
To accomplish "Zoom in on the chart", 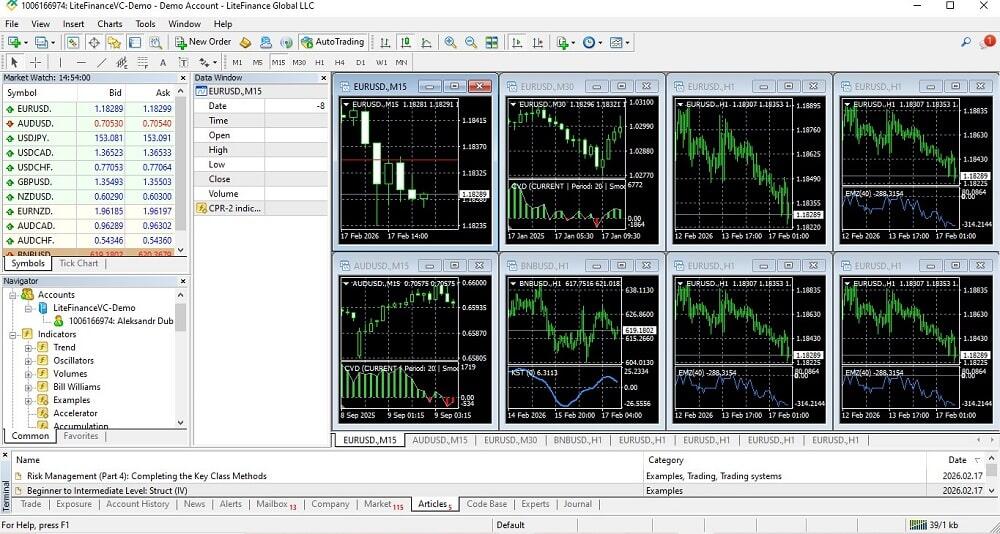I will 450,42.
